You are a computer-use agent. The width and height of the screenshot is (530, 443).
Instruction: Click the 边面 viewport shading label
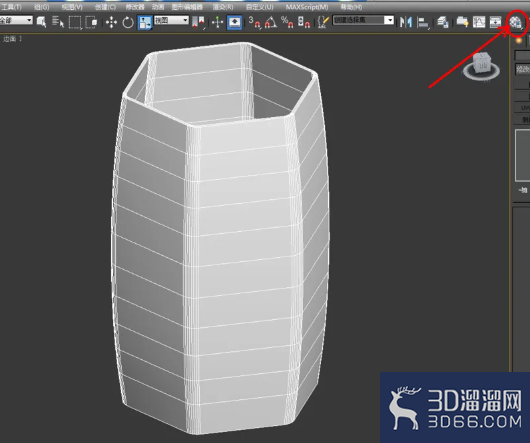click(x=9, y=39)
